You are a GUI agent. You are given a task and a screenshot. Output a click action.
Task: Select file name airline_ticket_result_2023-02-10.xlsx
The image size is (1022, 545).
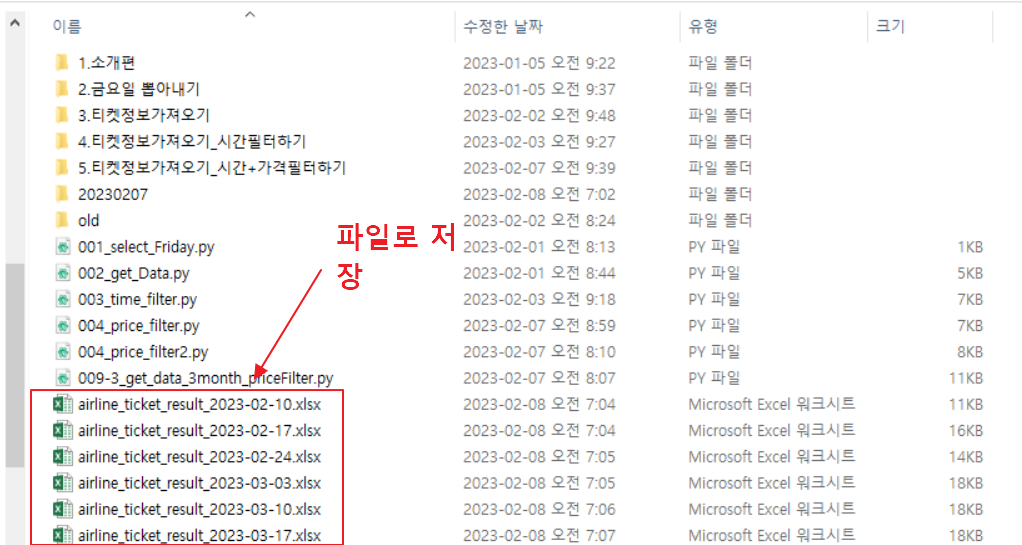point(199,404)
